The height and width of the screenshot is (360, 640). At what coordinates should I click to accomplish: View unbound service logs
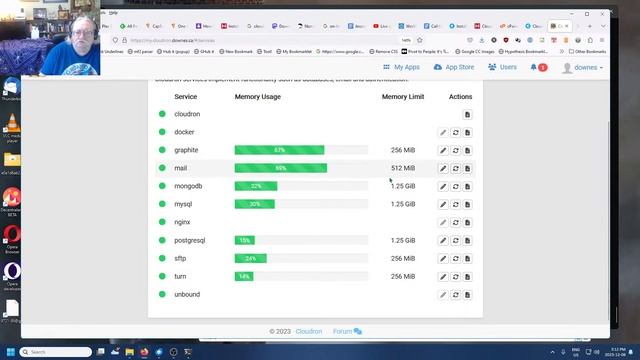(x=467, y=295)
